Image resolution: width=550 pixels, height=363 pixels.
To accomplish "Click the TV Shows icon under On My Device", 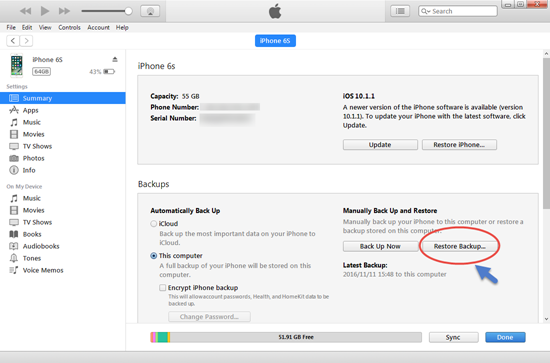I will [x=14, y=222].
